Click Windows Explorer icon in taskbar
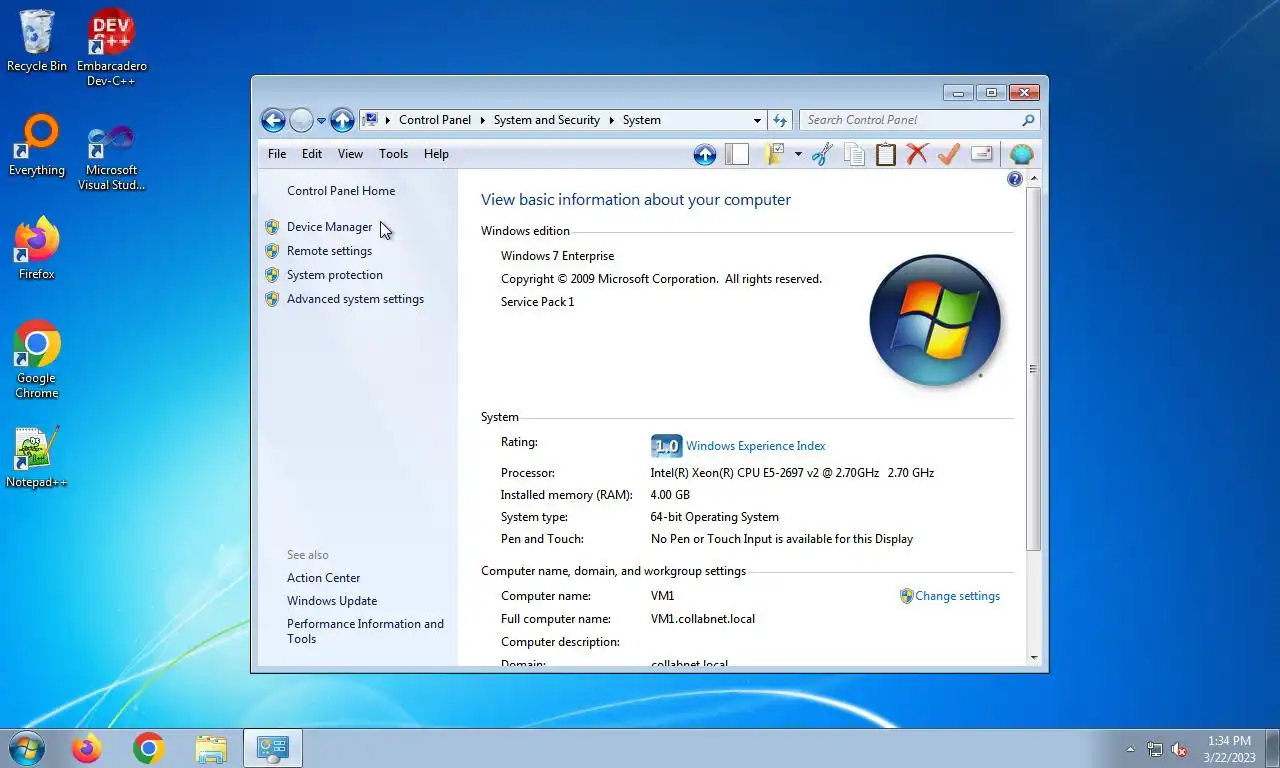 pos(211,748)
